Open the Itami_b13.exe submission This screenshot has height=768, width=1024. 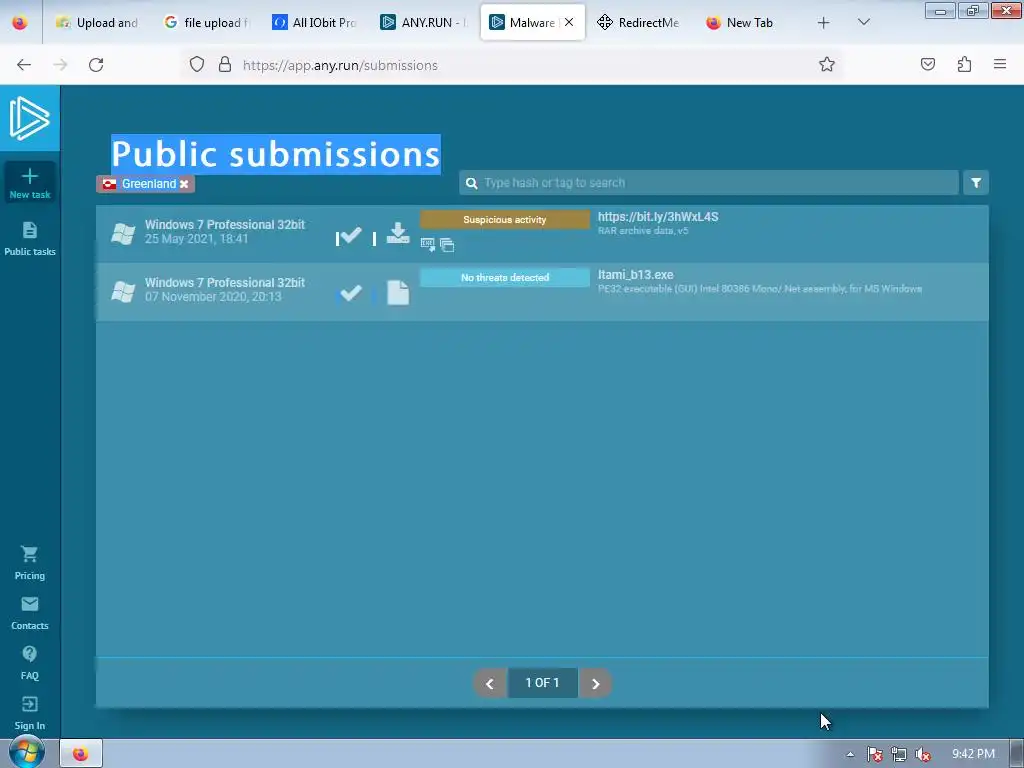point(635,275)
